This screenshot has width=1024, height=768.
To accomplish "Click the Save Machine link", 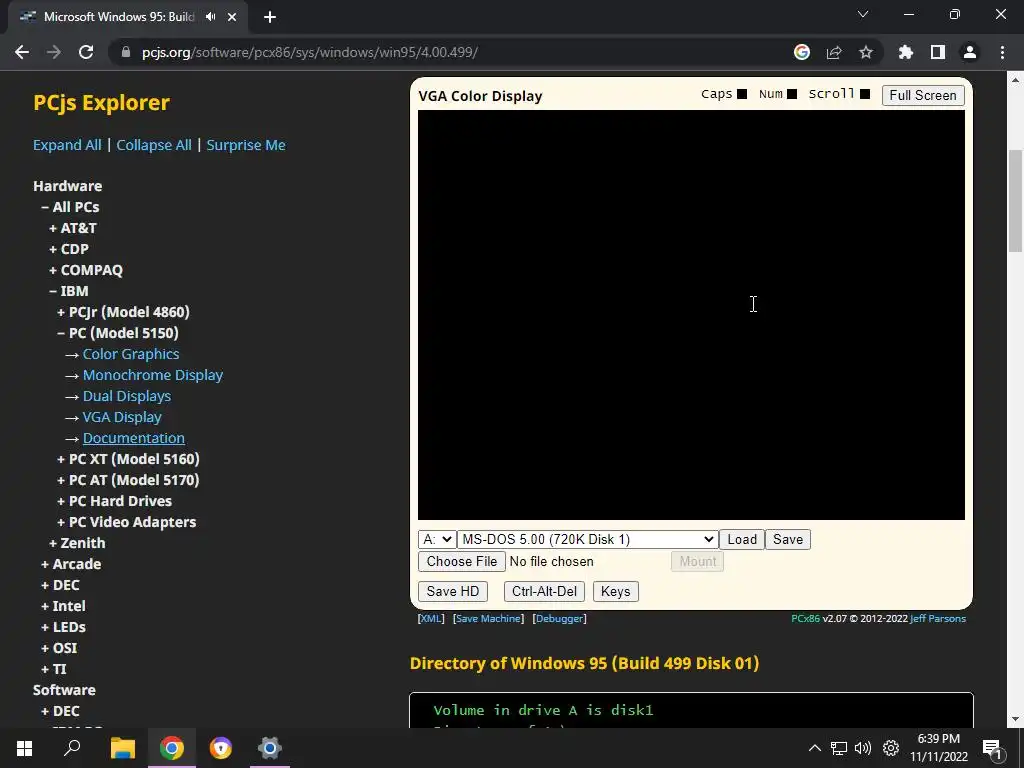I will point(488,618).
